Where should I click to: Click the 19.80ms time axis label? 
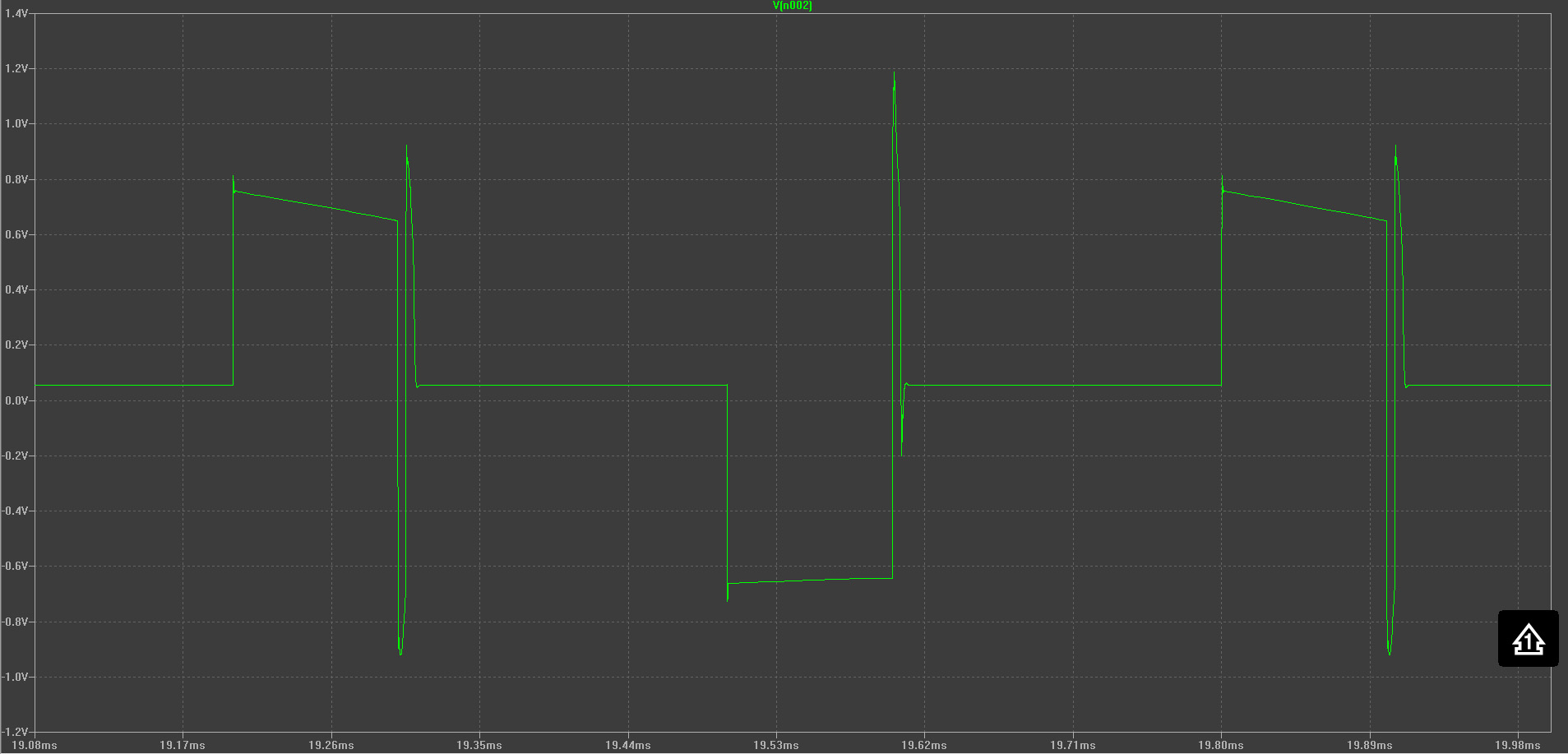pos(1221,745)
